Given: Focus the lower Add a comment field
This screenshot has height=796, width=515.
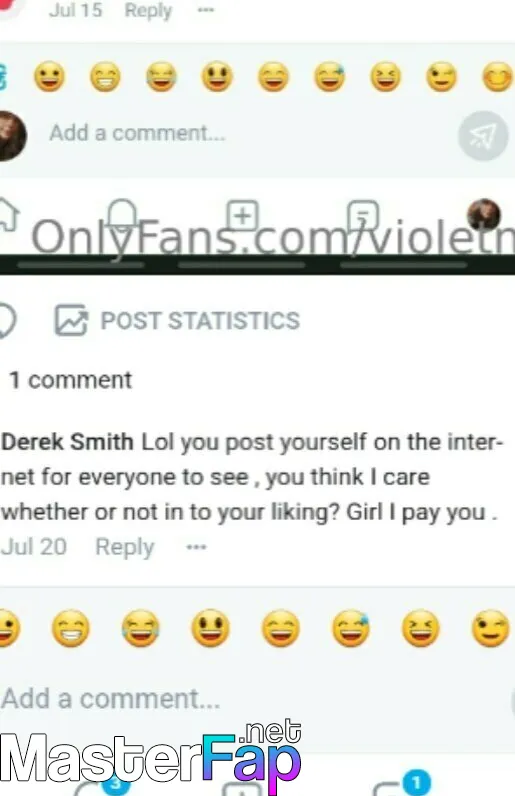Looking at the screenshot, I should (x=111, y=699).
